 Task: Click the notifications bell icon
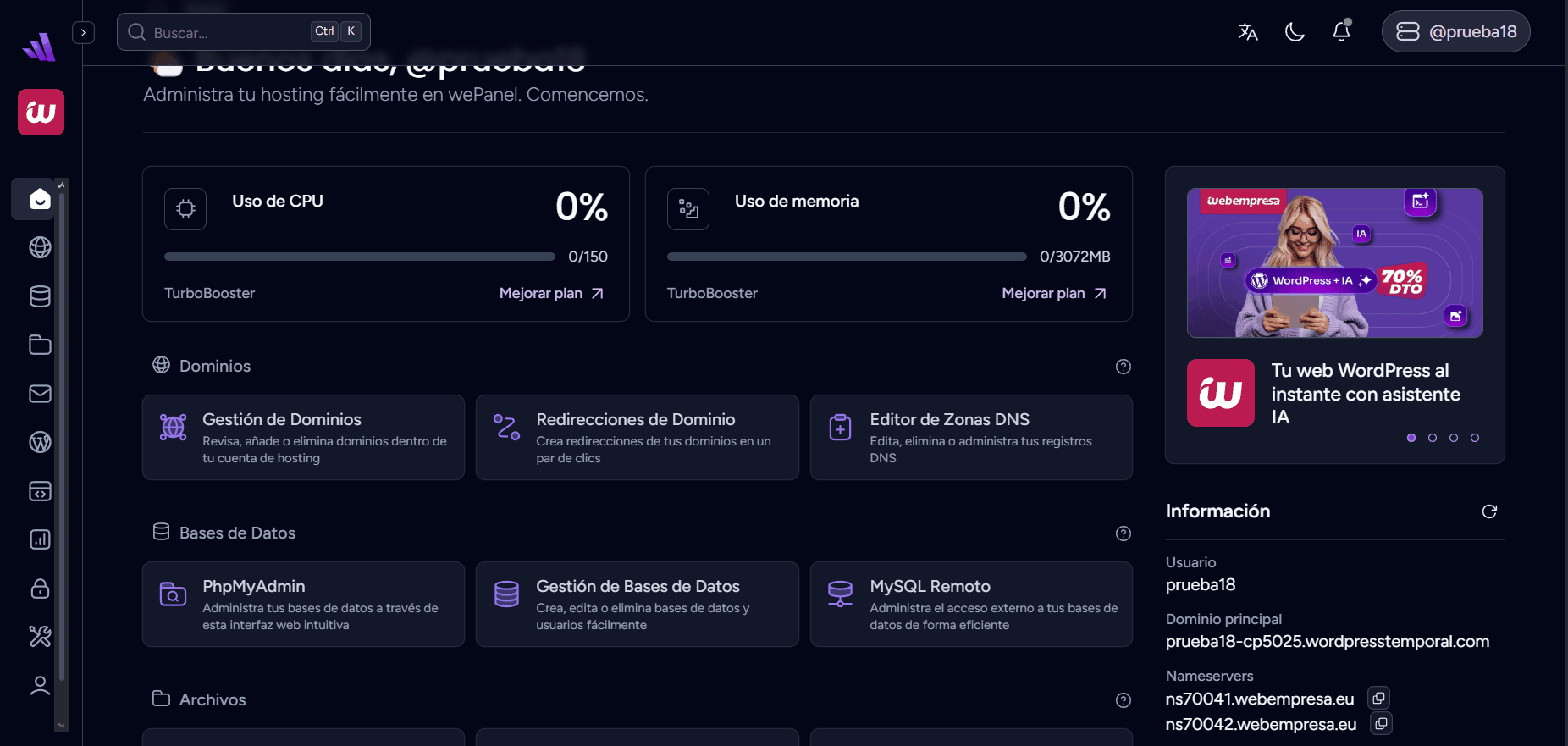point(1341,32)
